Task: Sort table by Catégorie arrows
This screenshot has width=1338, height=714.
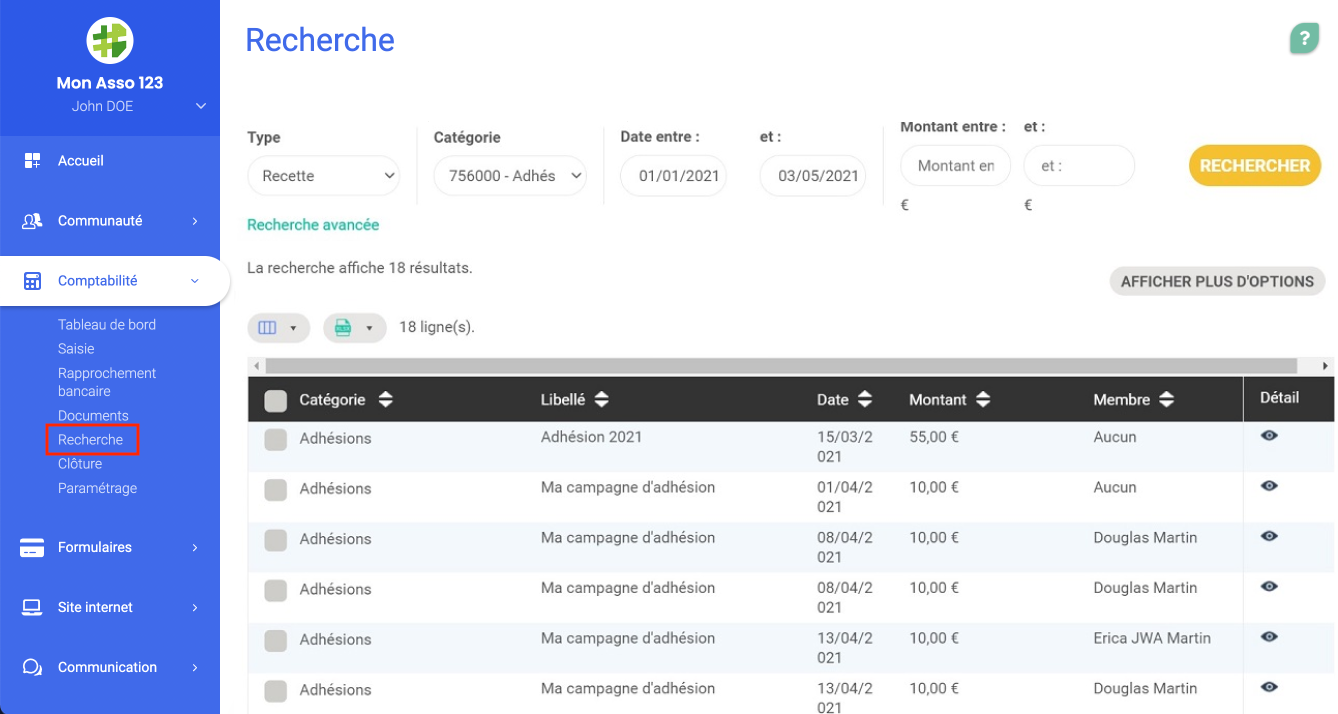Action: (385, 400)
